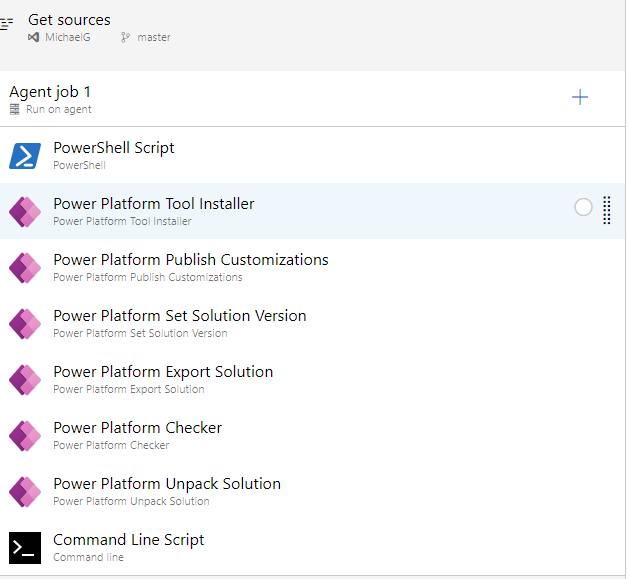Viewport: 629px width, 579px height.
Task: Select Power Platform Checker task
Action: tap(312, 435)
